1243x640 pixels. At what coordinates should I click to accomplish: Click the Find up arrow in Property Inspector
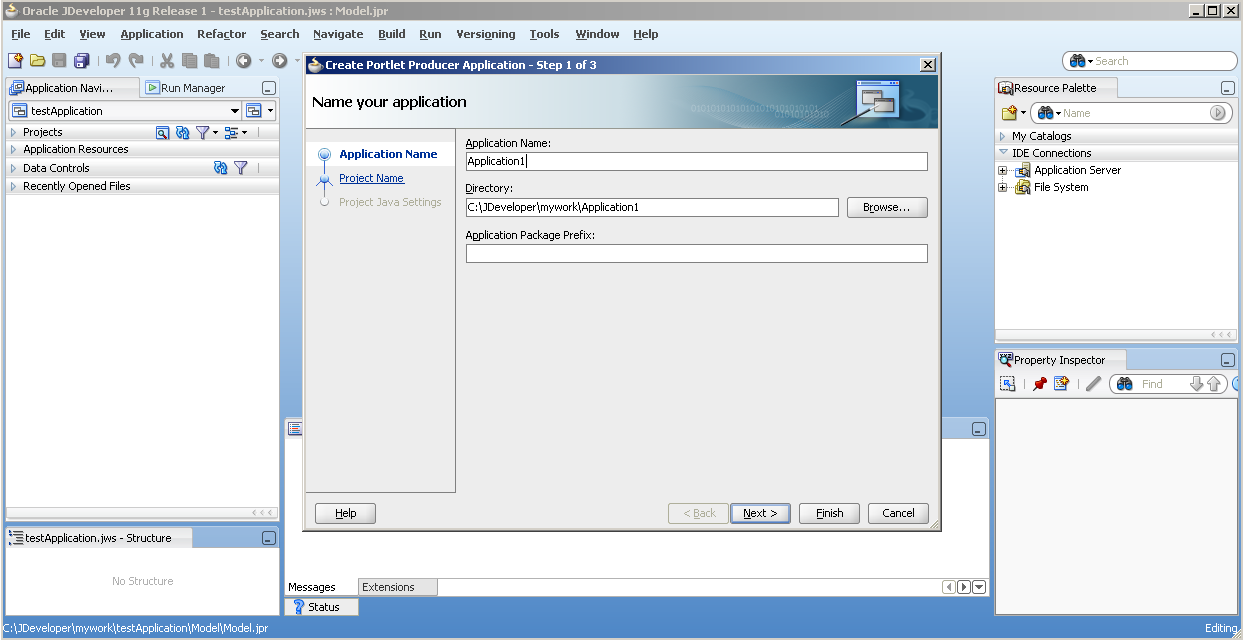click(x=1214, y=384)
